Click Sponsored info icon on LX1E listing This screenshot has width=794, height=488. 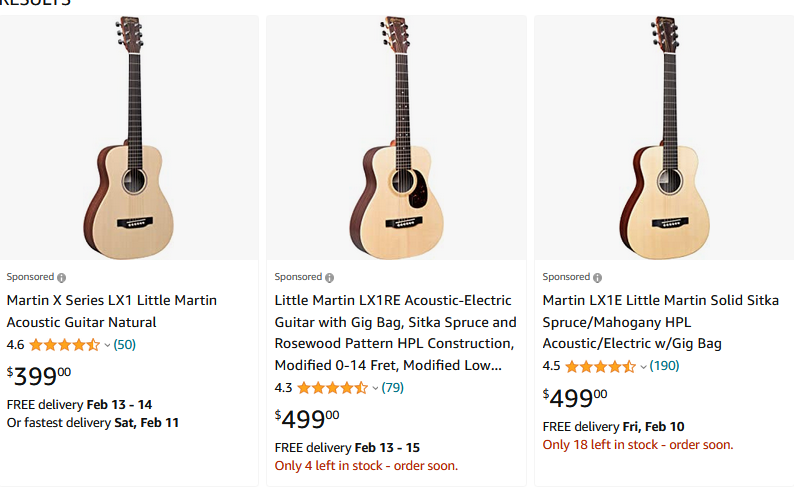click(x=598, y=277)
